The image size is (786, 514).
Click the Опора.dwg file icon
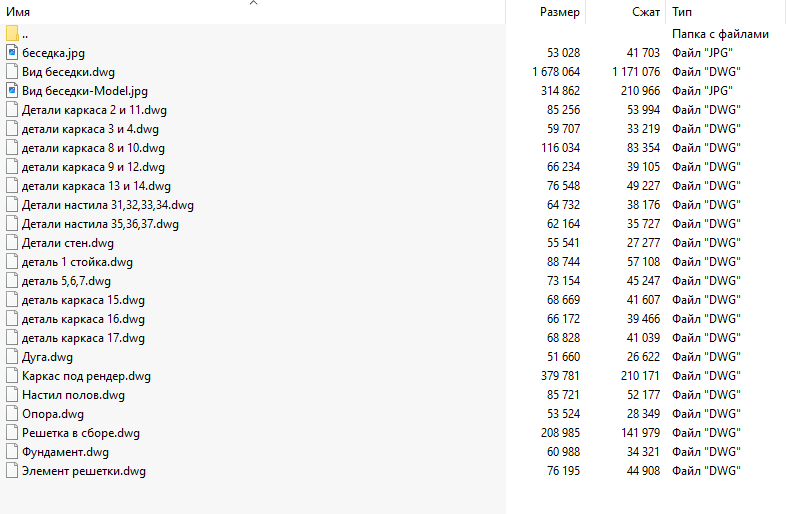pos(13,414)
